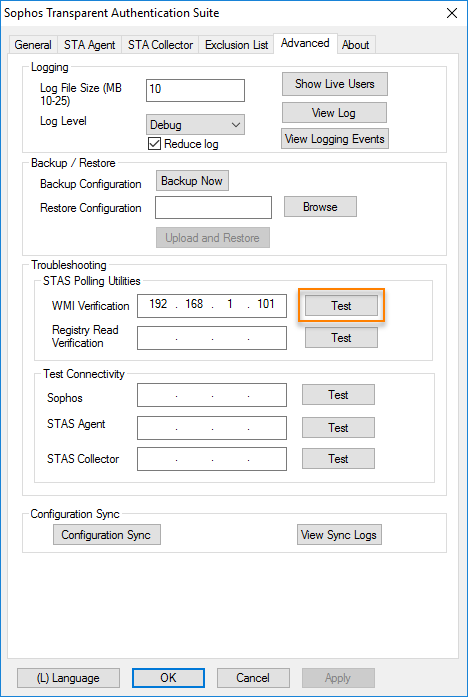Image resolution: width=468 pixels, height=697 pixels.
Task: Go to the Exclusion List tab
Action: point(236,45)
